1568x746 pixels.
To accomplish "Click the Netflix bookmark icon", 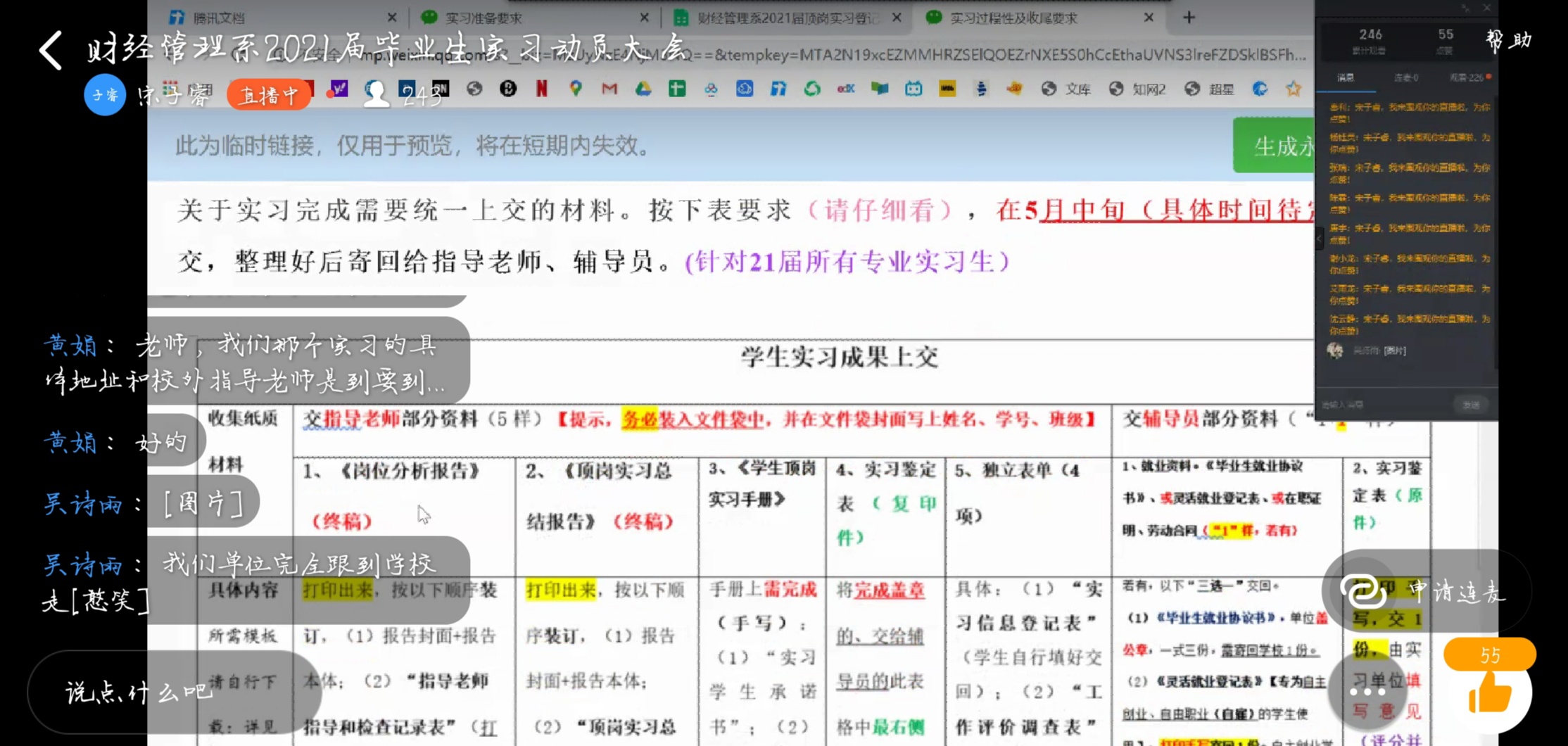I will [541, 89].
